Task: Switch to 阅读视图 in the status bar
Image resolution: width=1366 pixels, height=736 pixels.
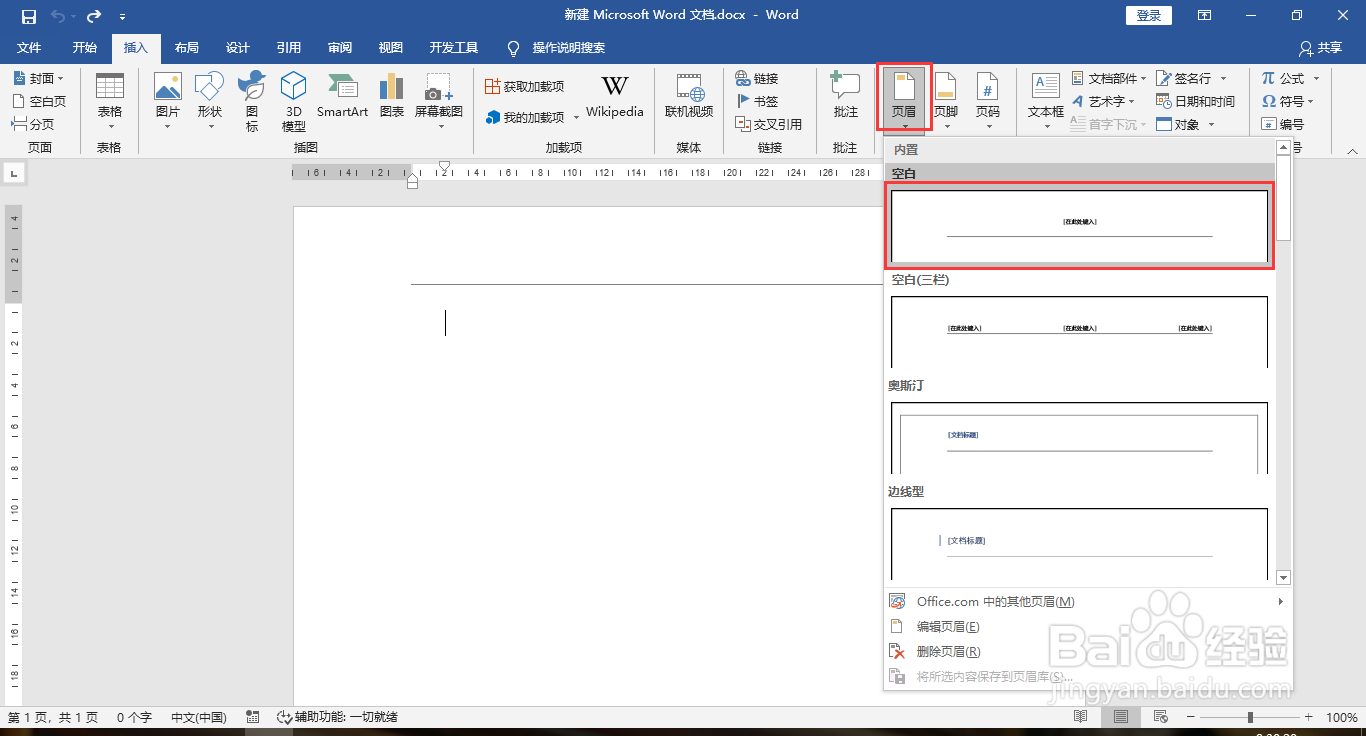Action: click(x=1081, y=716)
